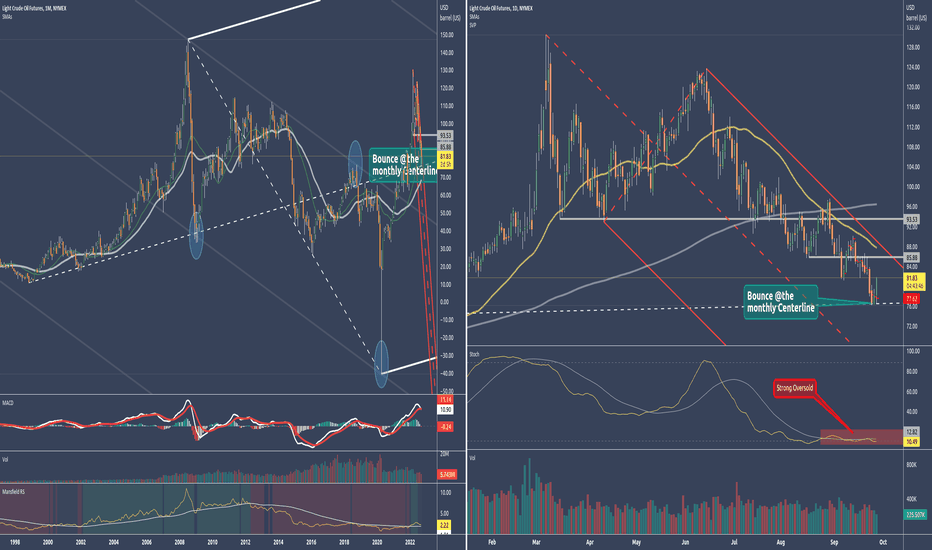Click the 93.53 price label on daily chart
The width and height of the screenshot is (932, 550).
[911, 219]
